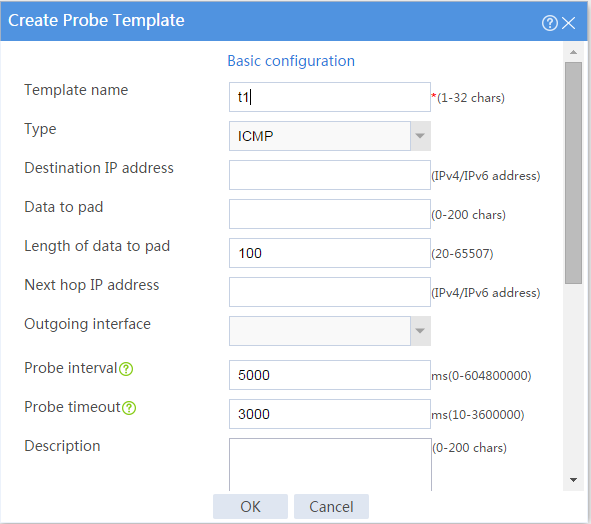This screenshot has height=524, width=591.
Task: Show help for Probe interval
Action: pos(126,369)
